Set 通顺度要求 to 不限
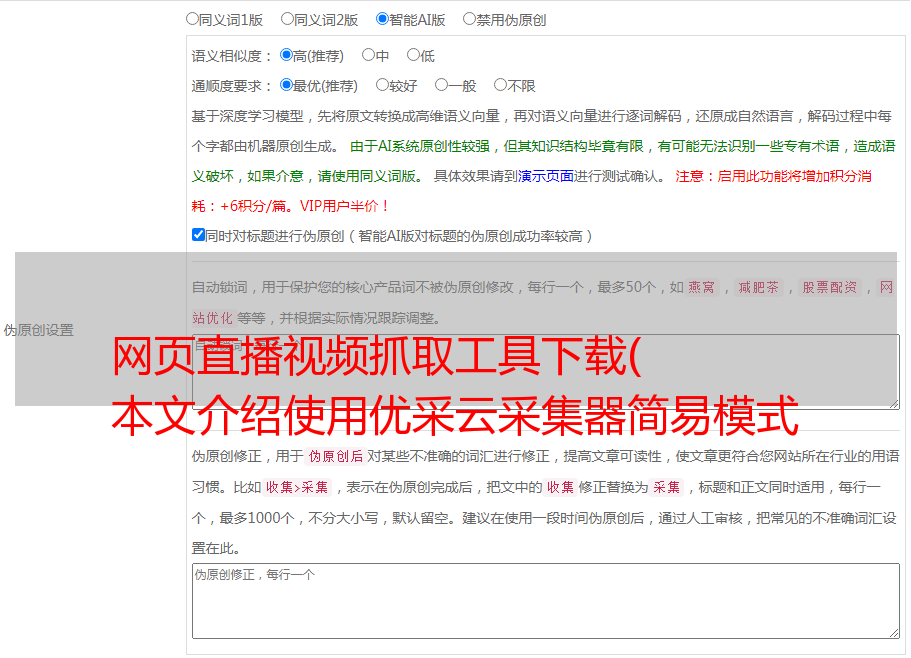 500,85
